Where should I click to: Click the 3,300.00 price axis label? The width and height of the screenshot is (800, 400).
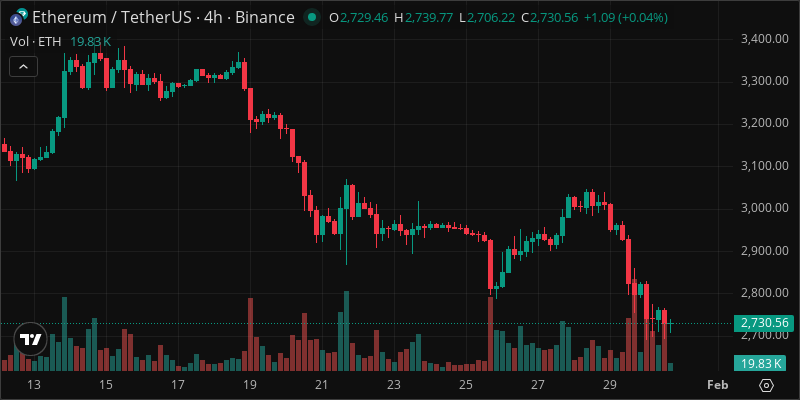click(x=764, y=81)
